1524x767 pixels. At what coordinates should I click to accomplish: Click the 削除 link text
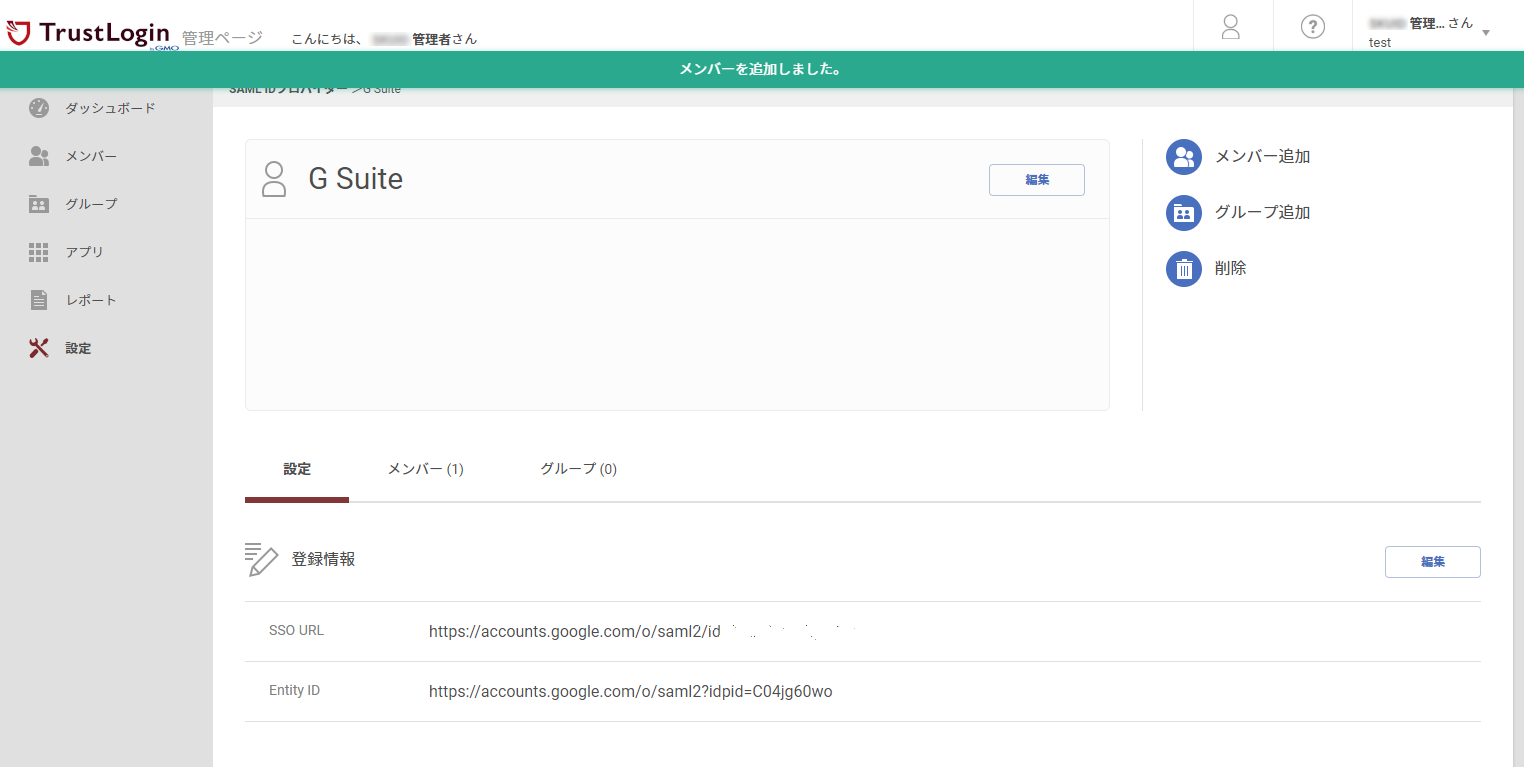pyautogui.click(x=1230, y=268)
